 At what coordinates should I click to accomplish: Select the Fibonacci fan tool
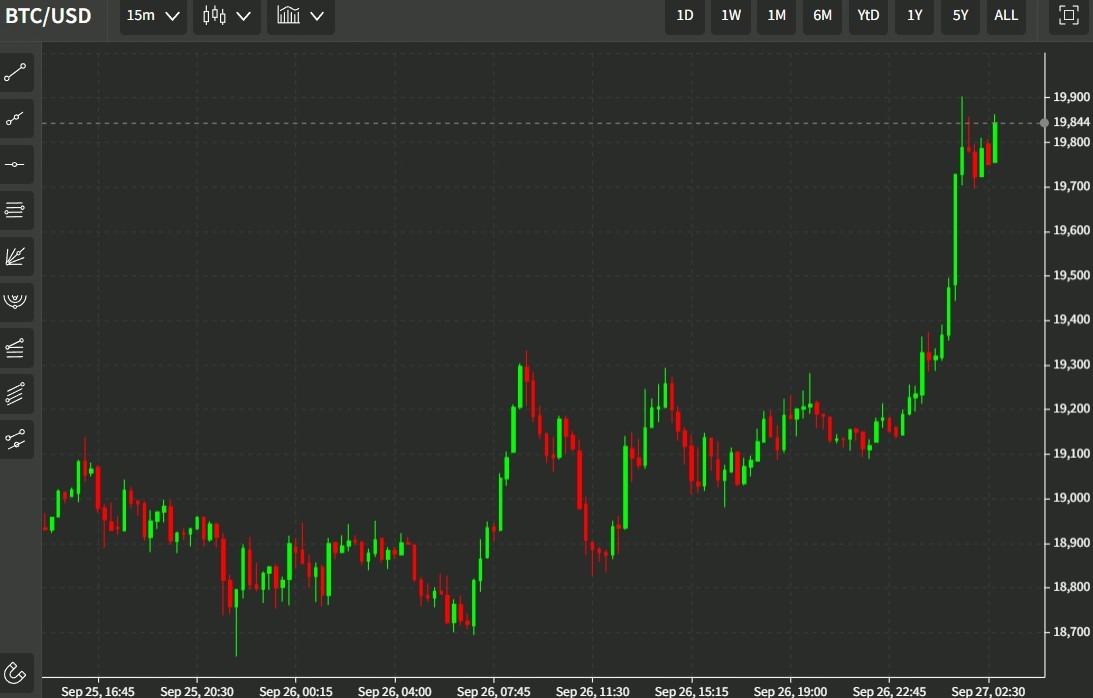click(15, 256)
